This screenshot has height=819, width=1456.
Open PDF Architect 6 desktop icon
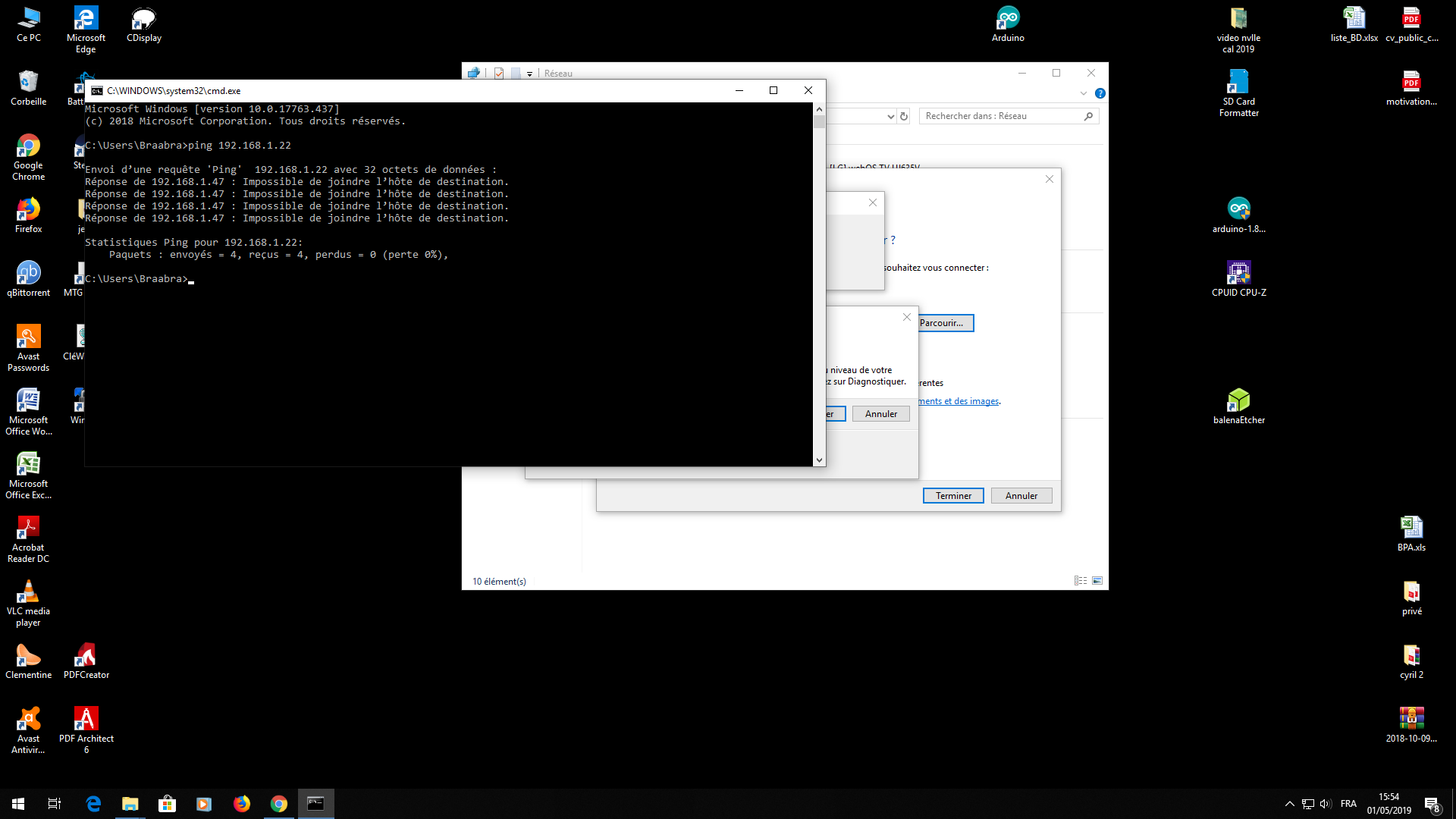pos(86,731)
